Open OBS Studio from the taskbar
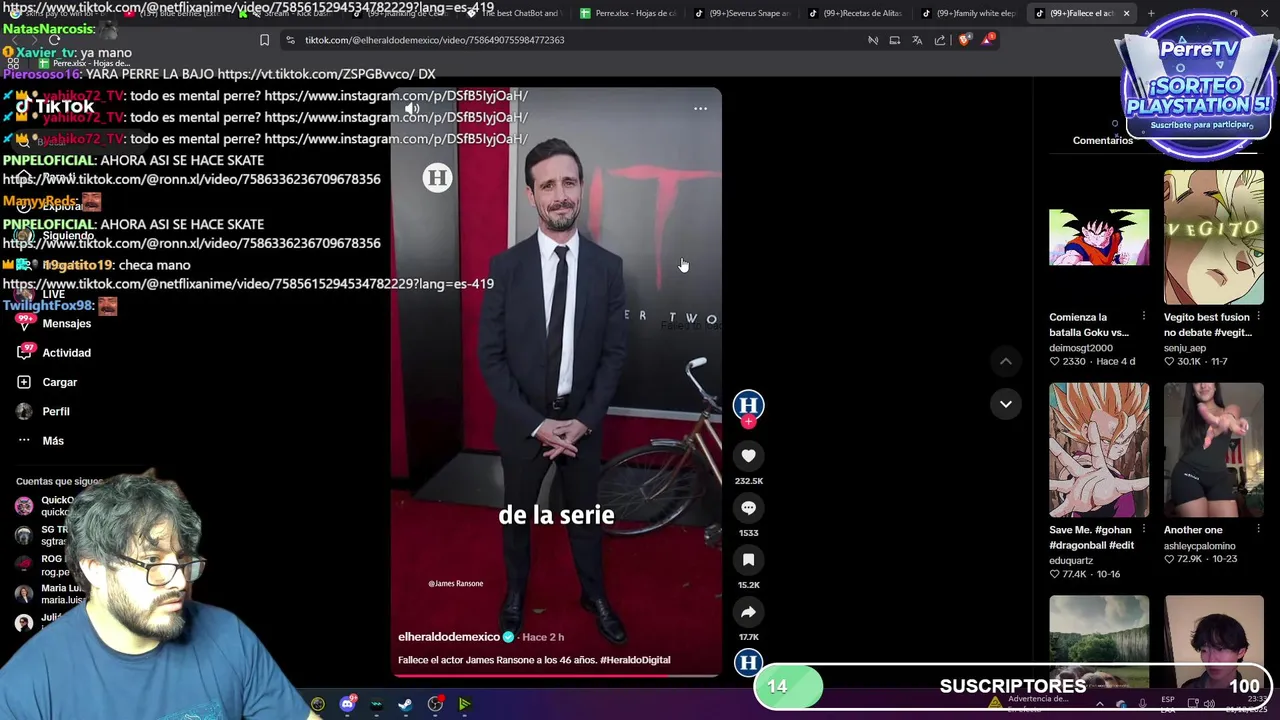Screen dimensions: 1280x720 click(x=435, y=704)
